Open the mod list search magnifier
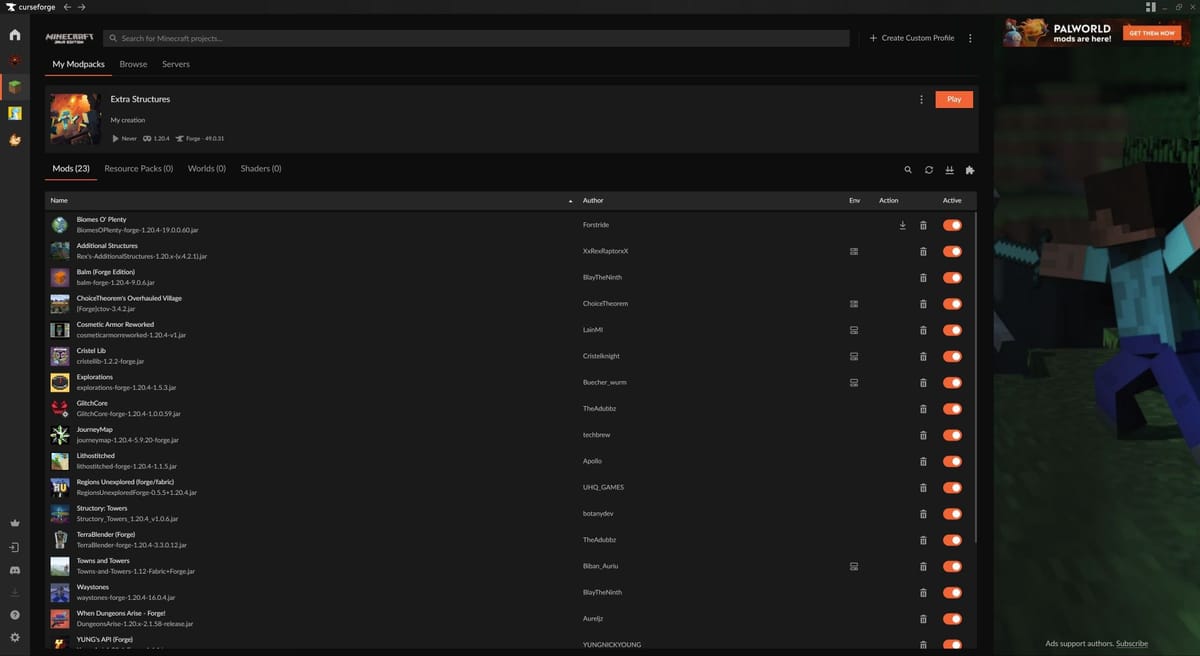The image size is (1200, 656). [x=908, y=170]
